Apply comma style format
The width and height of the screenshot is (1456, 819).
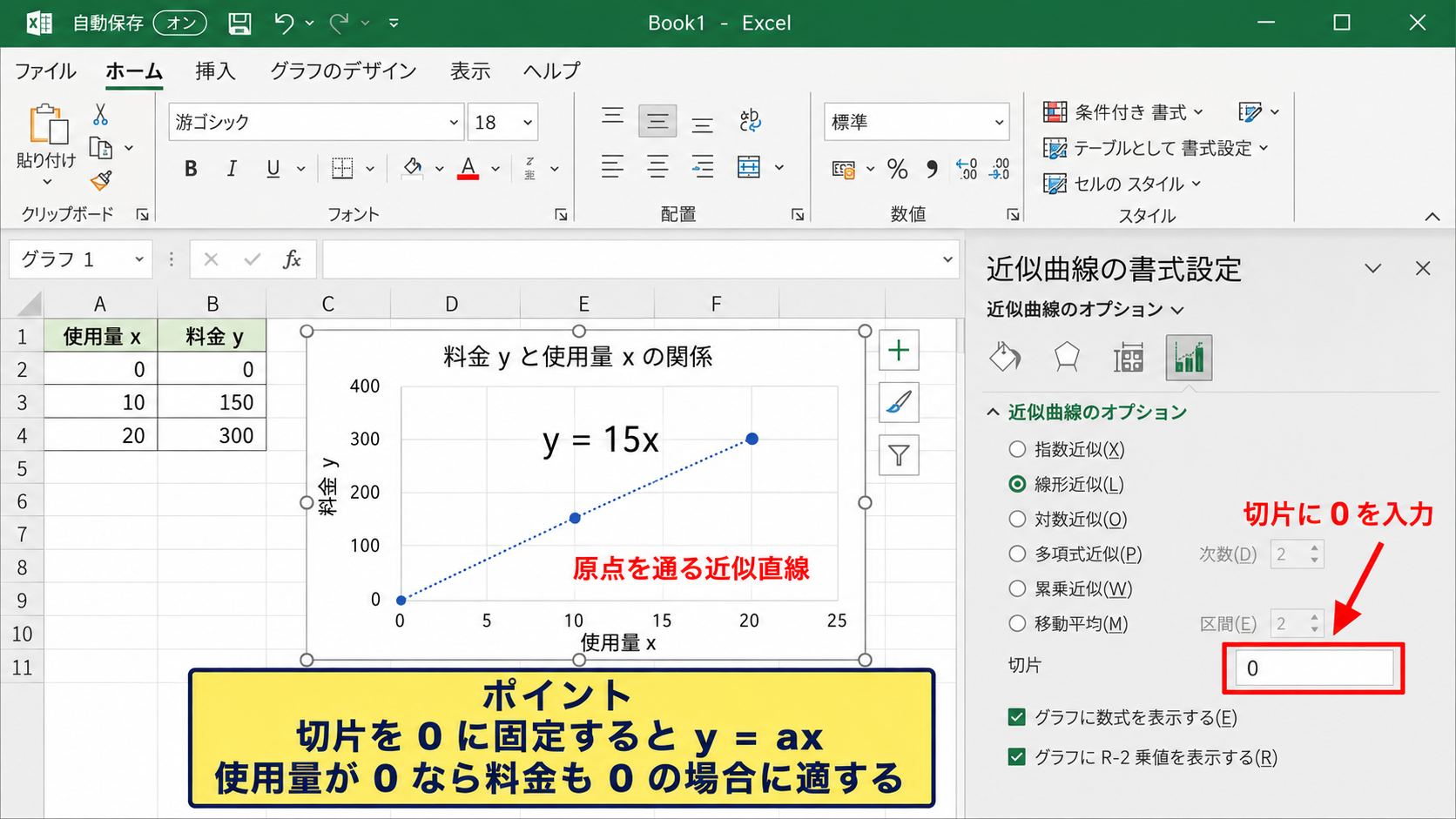(x=933, y=169)
